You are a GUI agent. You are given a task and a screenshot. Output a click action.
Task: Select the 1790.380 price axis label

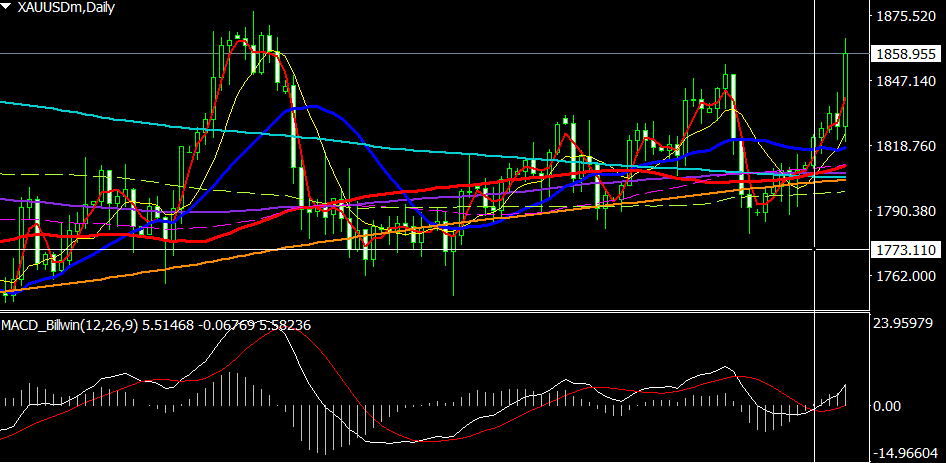pyautogui.click(x=905, y=211)
